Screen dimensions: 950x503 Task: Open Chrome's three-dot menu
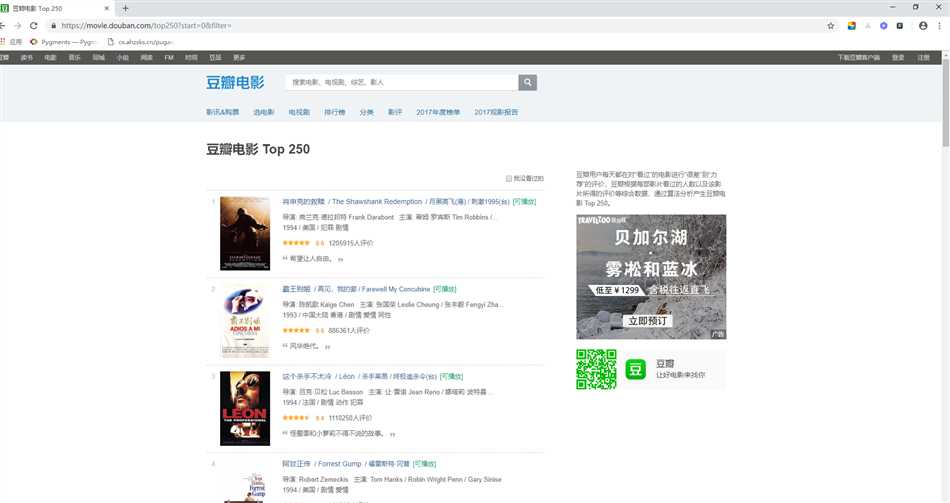pyautogui.click(x=940, y=25)
